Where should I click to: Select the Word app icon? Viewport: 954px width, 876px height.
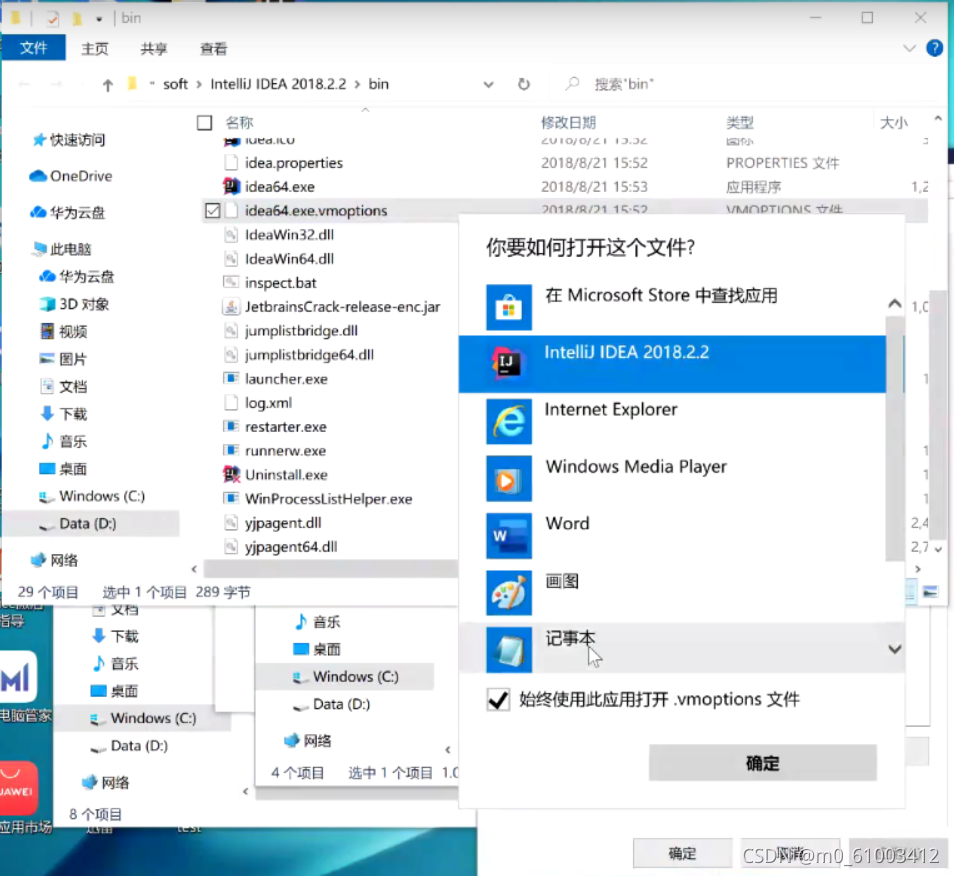[509, 535]
